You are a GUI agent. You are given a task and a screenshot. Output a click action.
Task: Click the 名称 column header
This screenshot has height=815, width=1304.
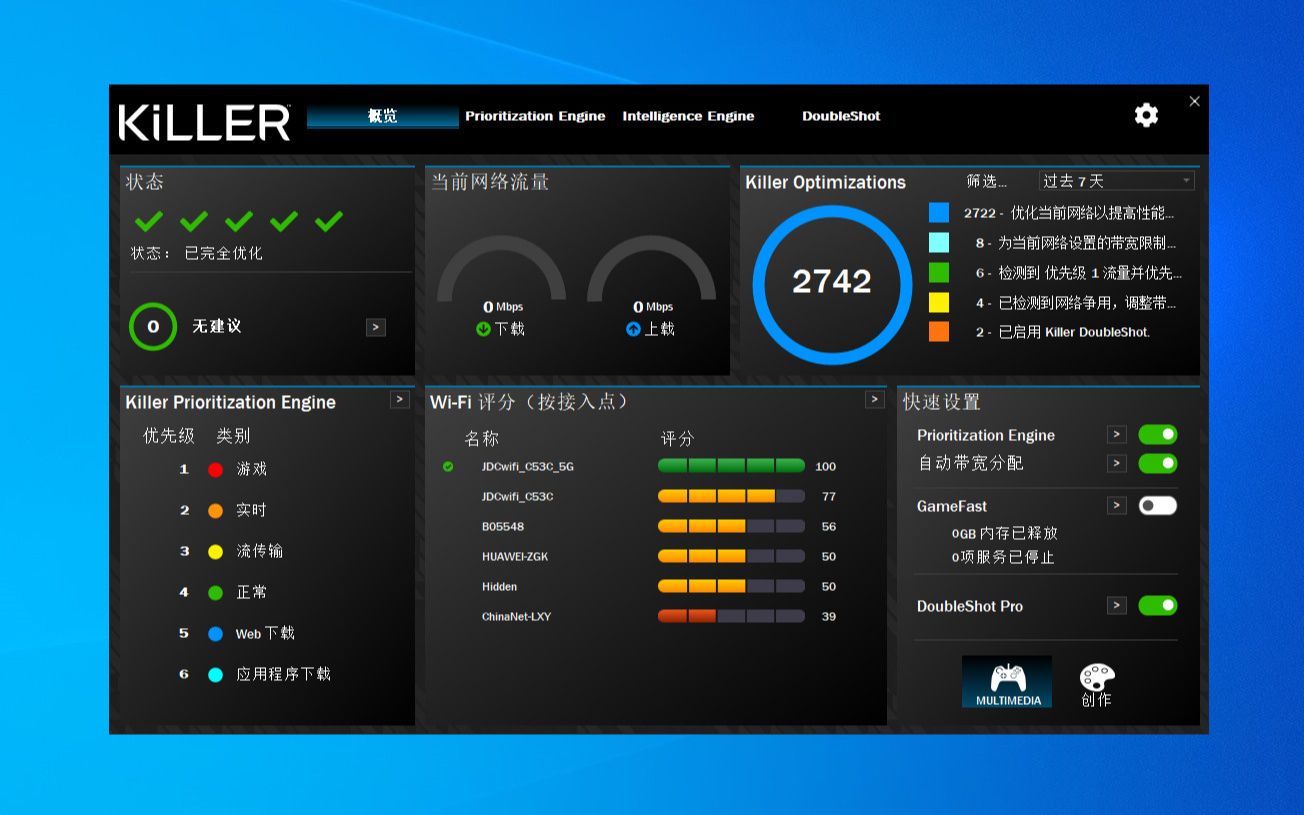point(481,439)
